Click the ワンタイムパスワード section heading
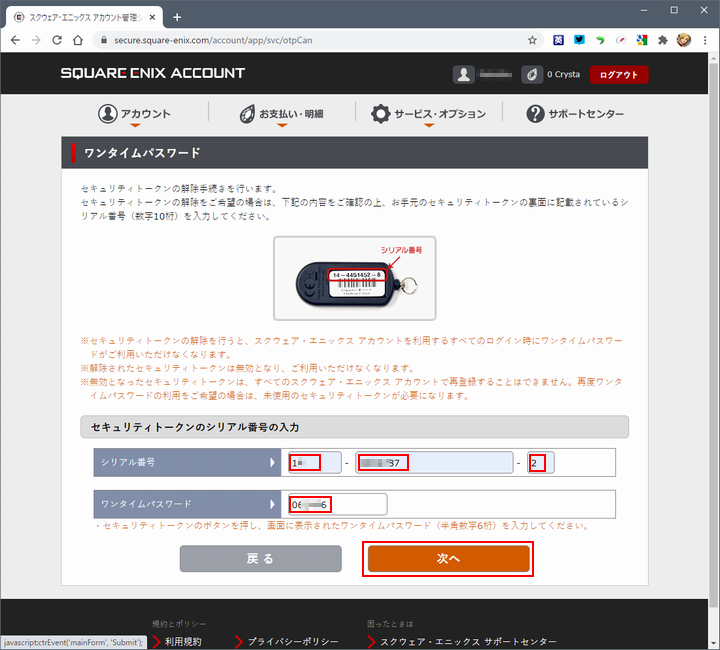The width and height of the screenshot is (720, 650). click(x=142, y=153)
